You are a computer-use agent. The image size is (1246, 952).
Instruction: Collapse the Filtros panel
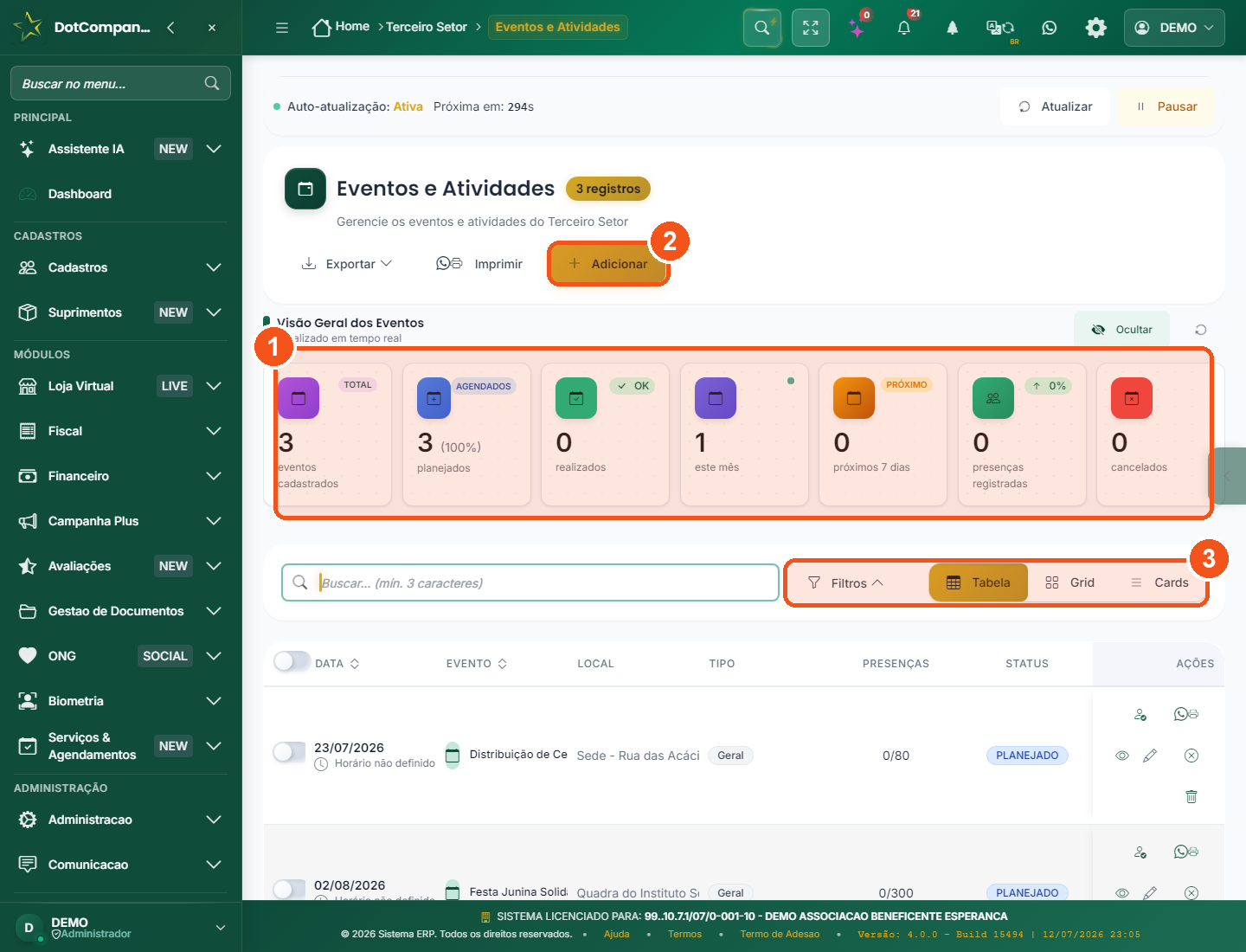point(845,582)
